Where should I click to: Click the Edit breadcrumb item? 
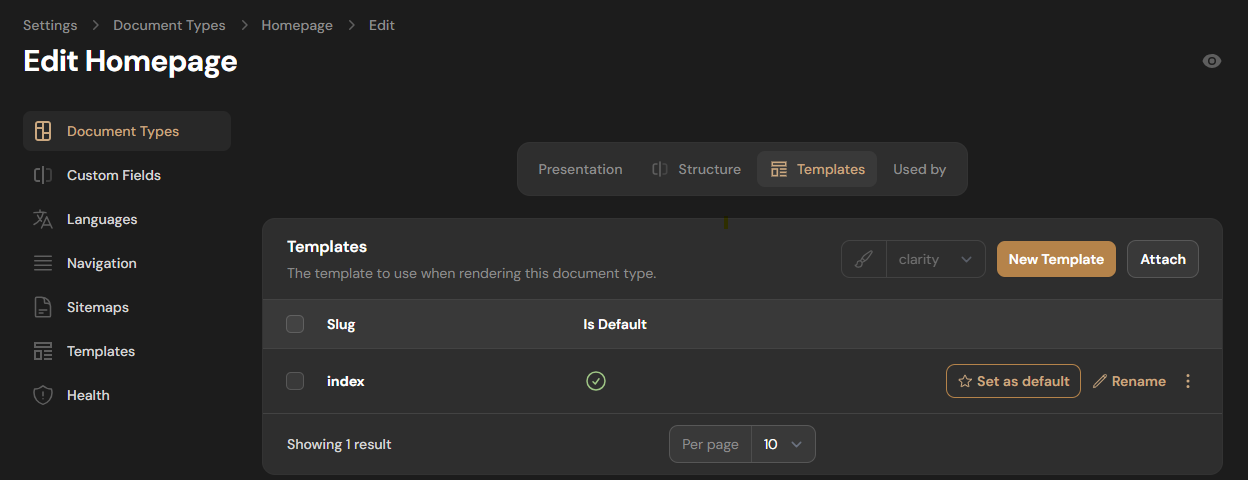click(382, 25)
